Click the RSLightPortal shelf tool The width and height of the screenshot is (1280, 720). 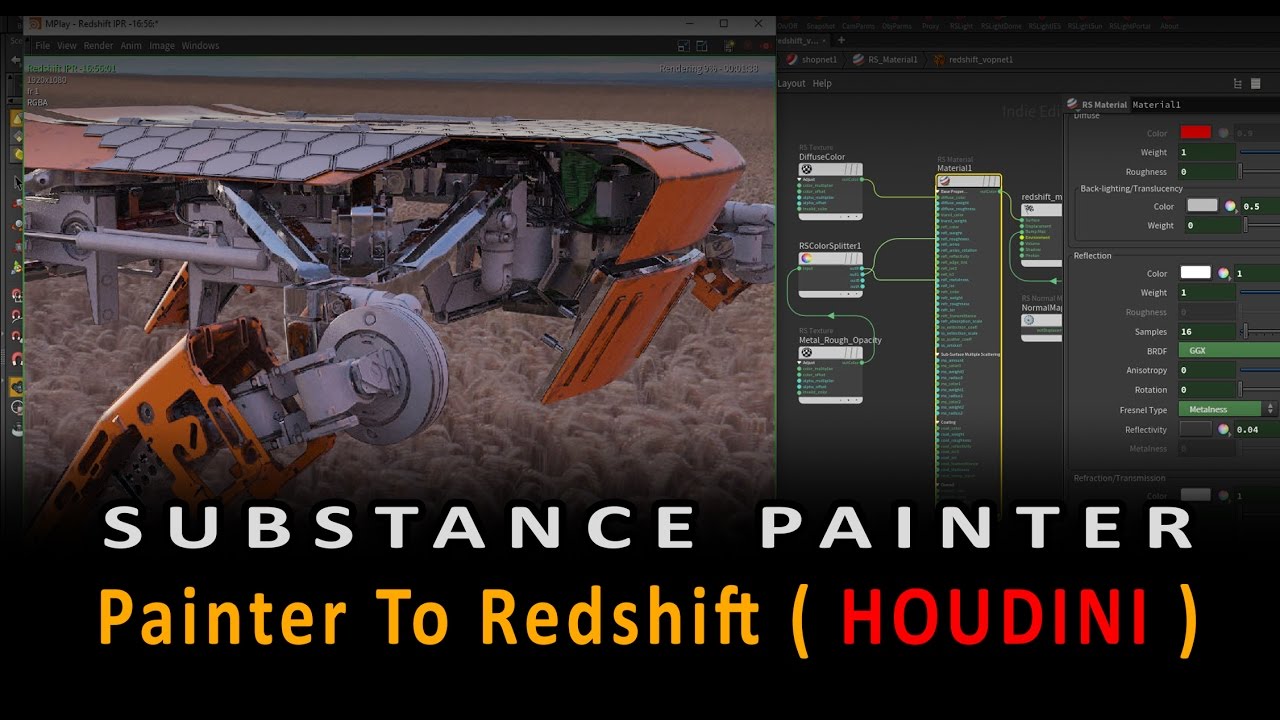(x=1130, y=26)
